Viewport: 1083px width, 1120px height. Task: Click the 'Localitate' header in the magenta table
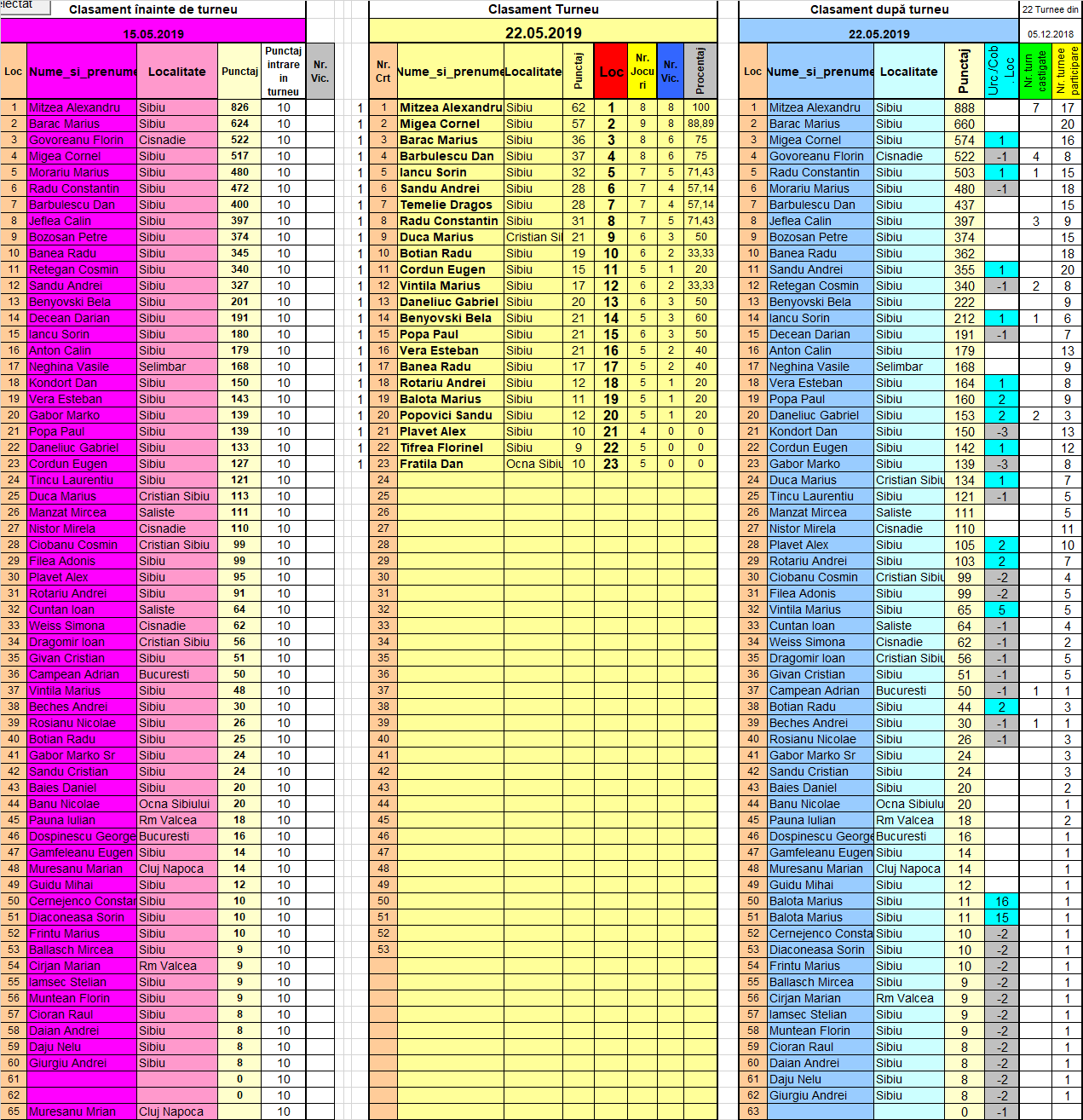177,72
